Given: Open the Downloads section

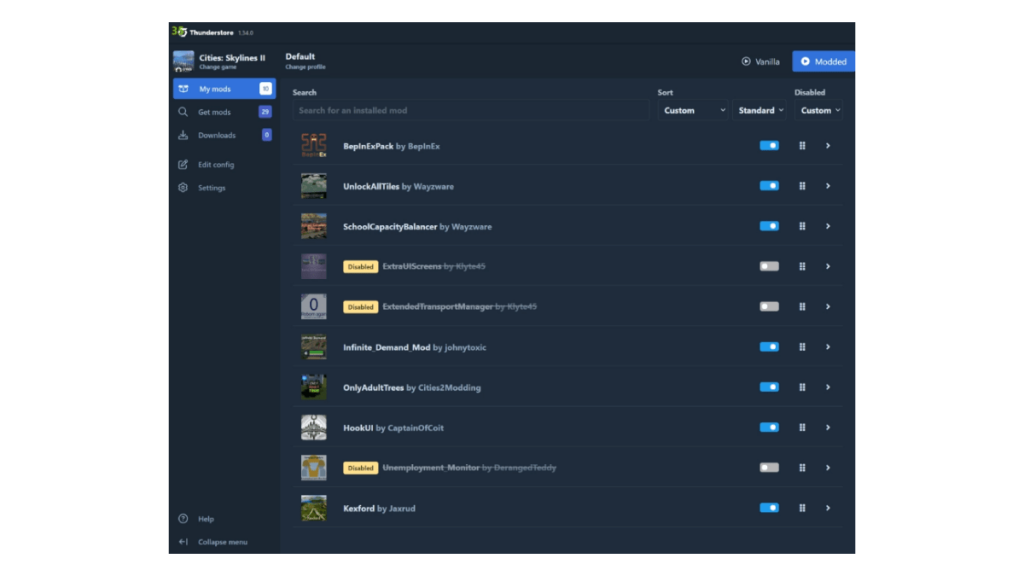Looking at the screenshot, I should click(x=225, y=135).
